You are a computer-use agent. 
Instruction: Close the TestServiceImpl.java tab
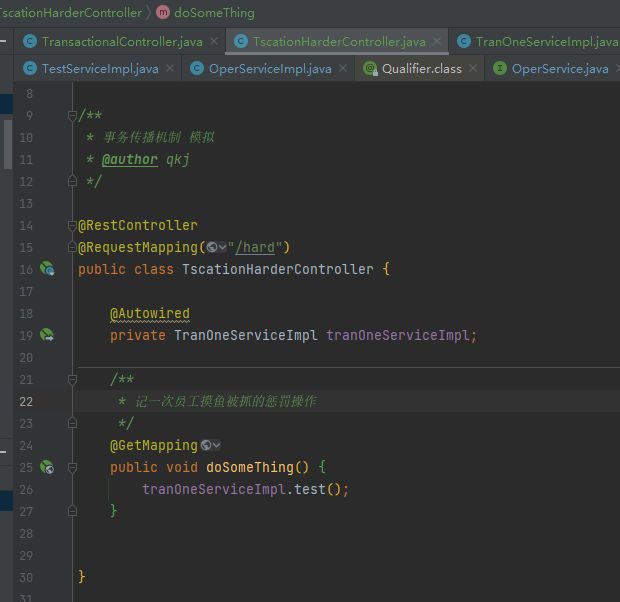point(170,68)
